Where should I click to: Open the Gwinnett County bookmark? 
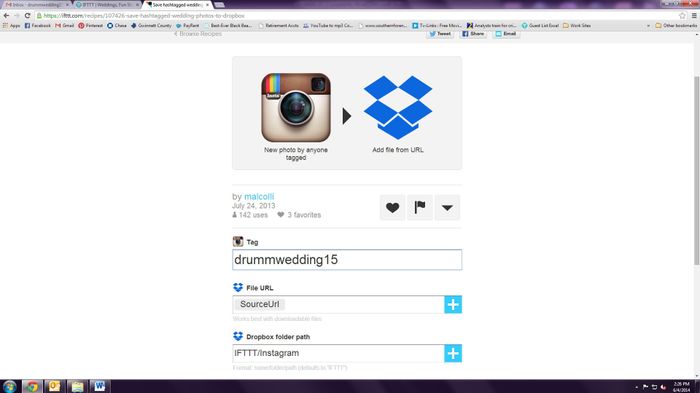(151, 25)
